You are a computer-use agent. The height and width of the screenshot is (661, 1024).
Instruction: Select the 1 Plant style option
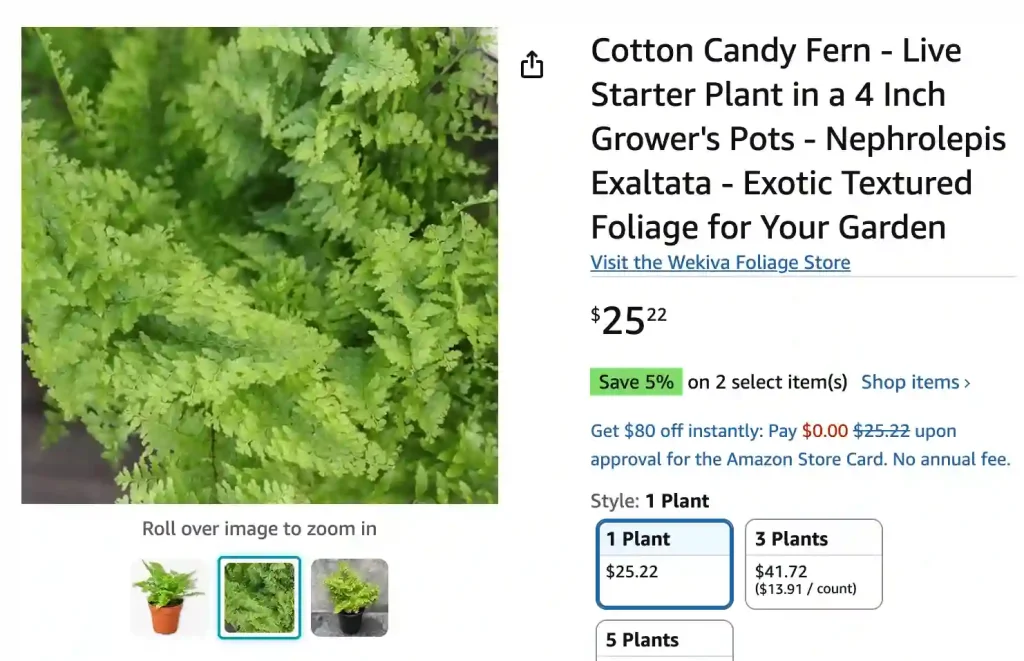tap(664, 563)
